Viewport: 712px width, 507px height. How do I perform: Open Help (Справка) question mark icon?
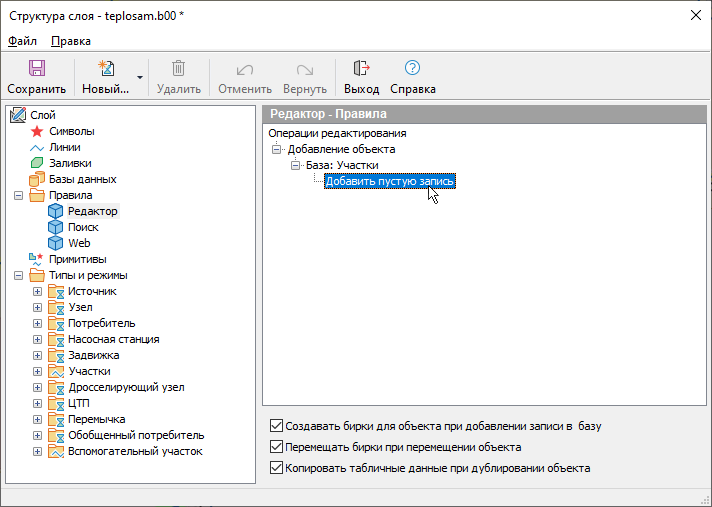click(412, 69)
